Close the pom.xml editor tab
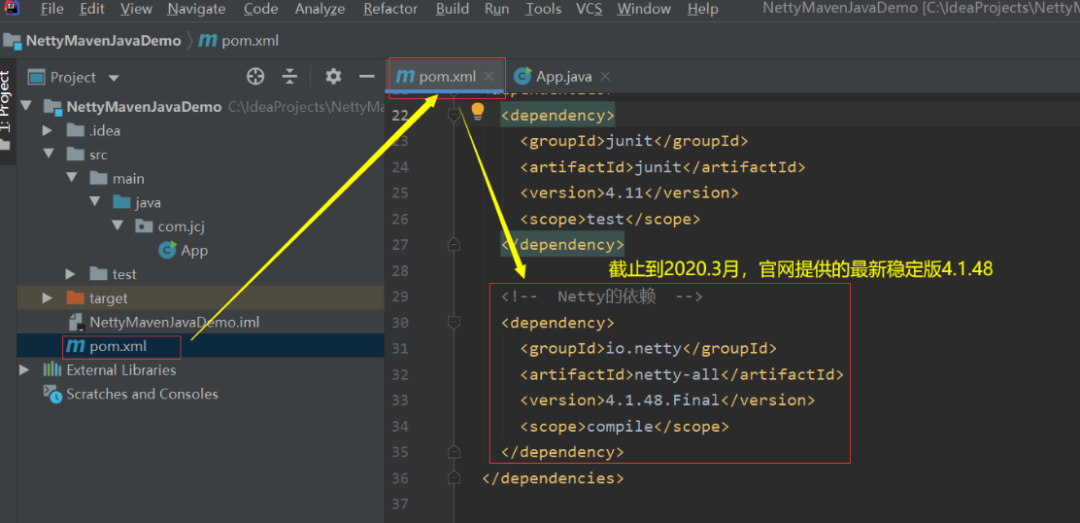This screenshot has height=523, width=1080. tap(489, 76)
